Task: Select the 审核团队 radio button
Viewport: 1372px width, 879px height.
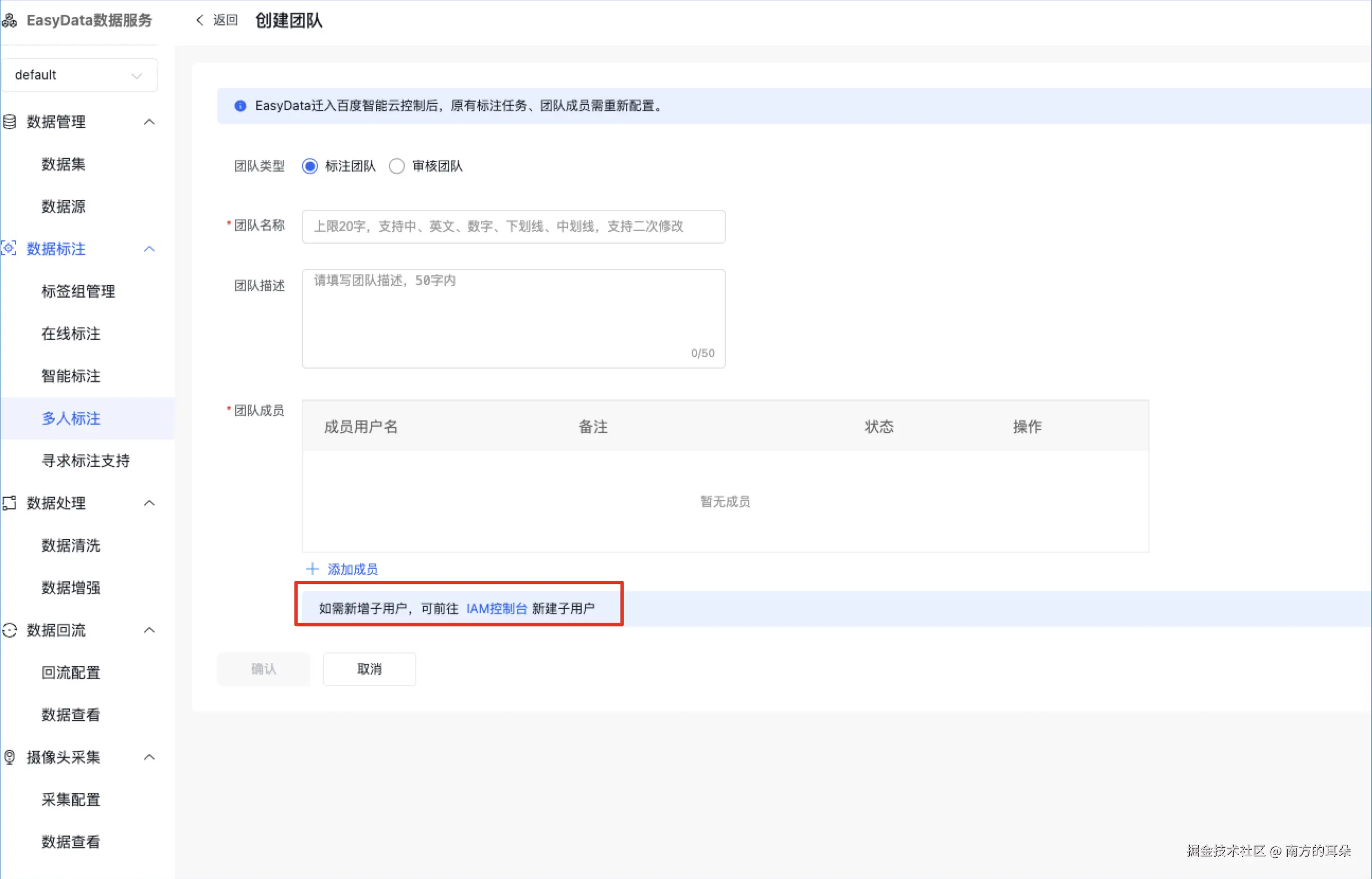Action: [397, 166]
